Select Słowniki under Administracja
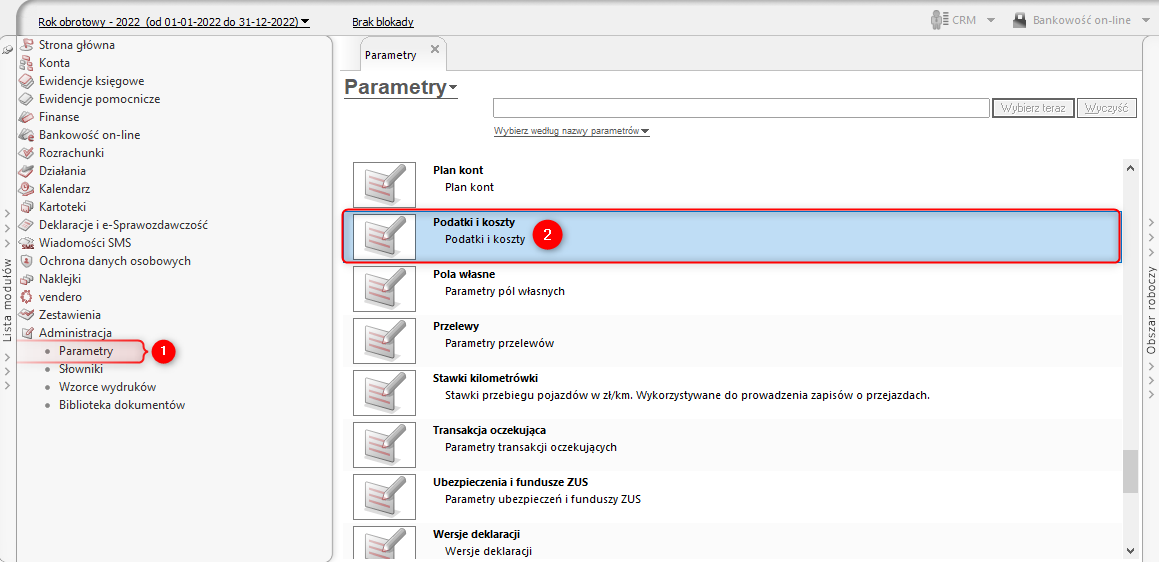The width and height of the screenshot is (1159, 562). (80, 369)
